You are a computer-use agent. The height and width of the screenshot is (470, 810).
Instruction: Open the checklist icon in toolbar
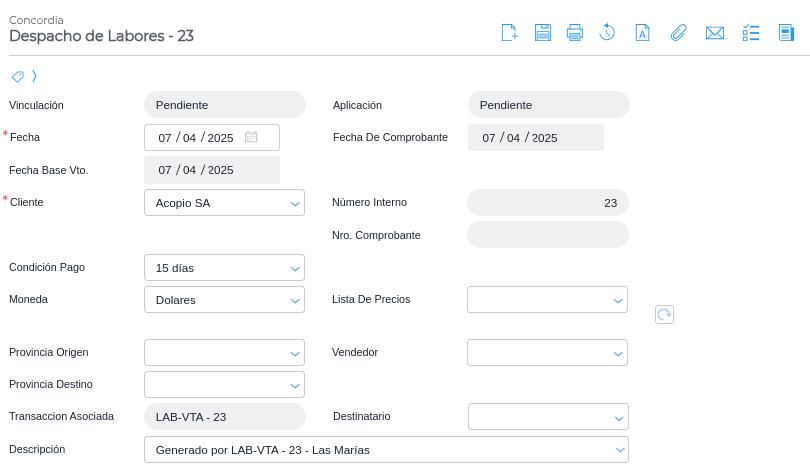[751, 33]
